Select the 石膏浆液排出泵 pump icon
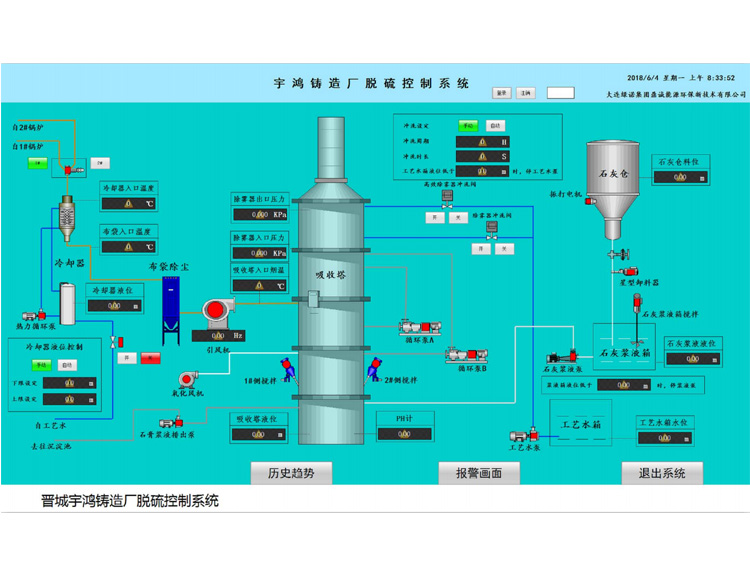This screenshot has width=750, height=563. pyautogui.click(x=170, y=422)
